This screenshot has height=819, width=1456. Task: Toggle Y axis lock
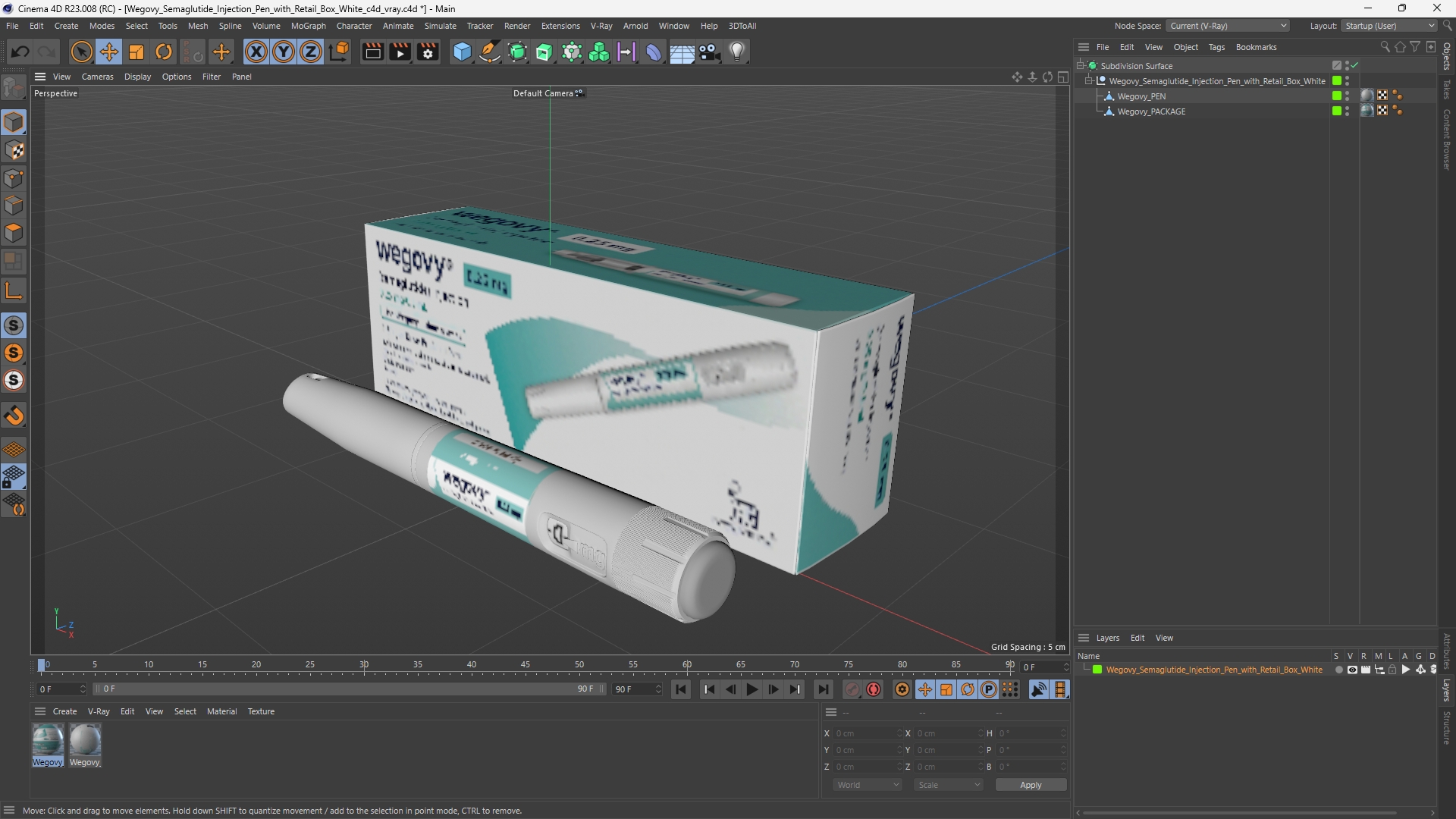point(284,52)
